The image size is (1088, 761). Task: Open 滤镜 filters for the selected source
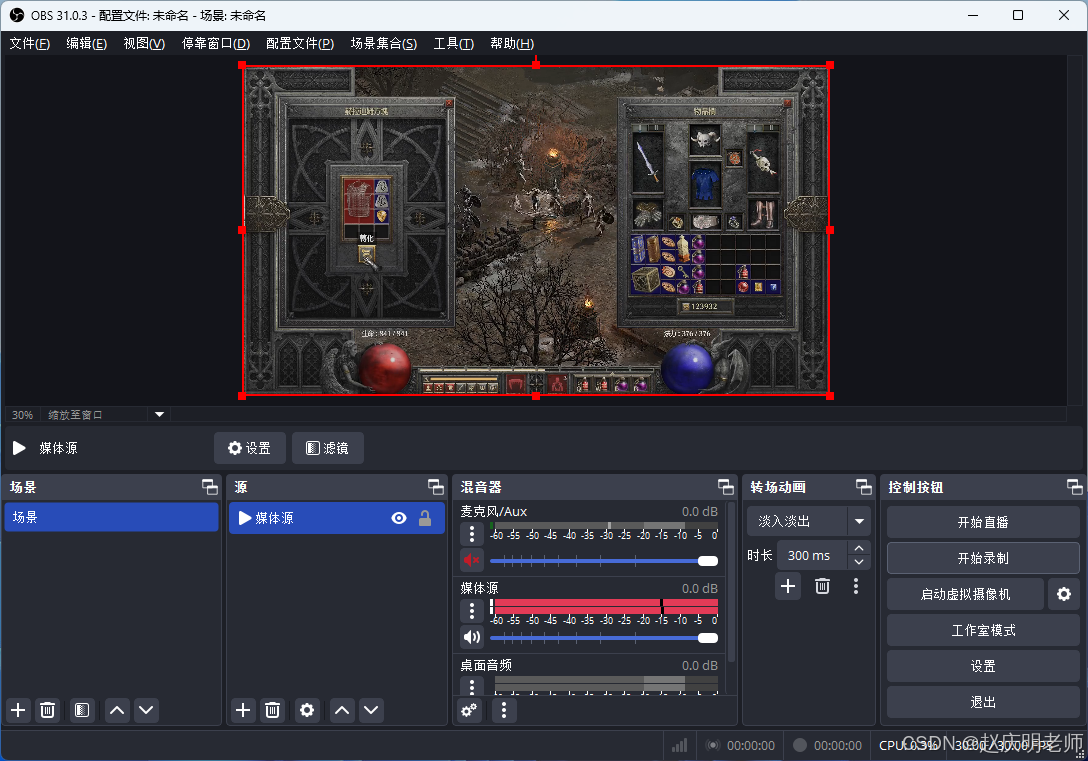(328, 448)
